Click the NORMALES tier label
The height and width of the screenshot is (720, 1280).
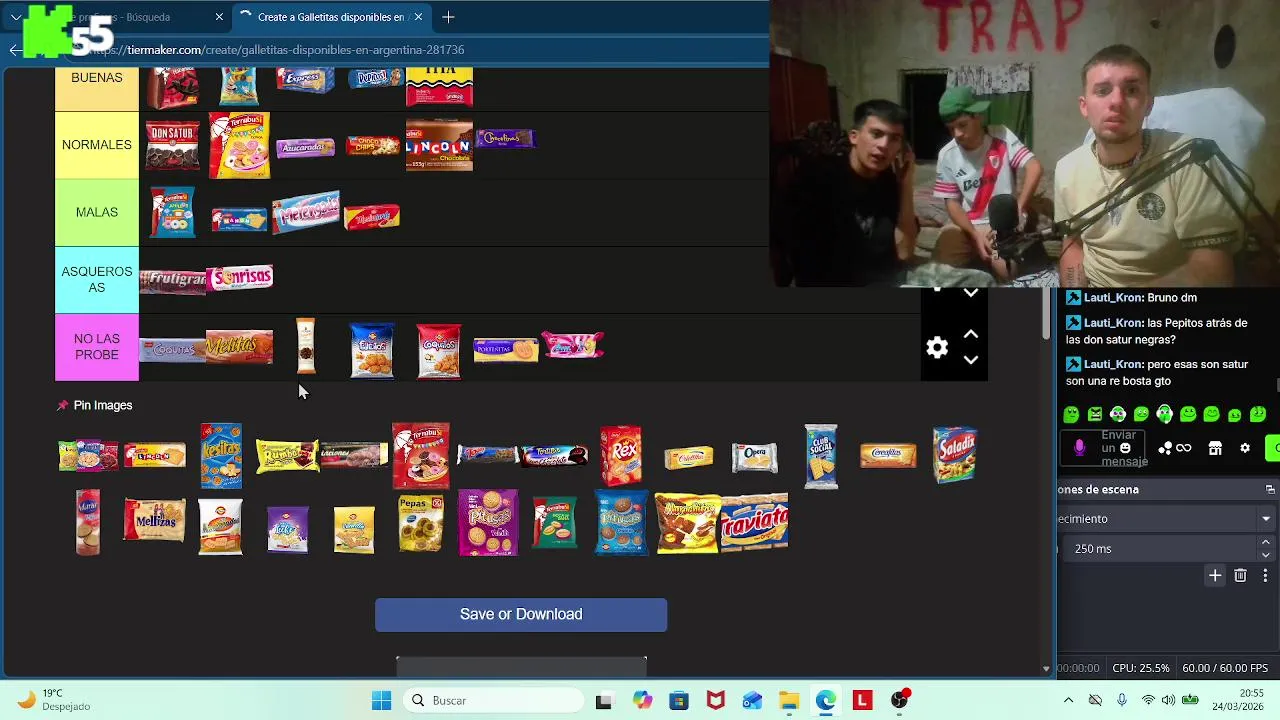[x=97, y=145]
